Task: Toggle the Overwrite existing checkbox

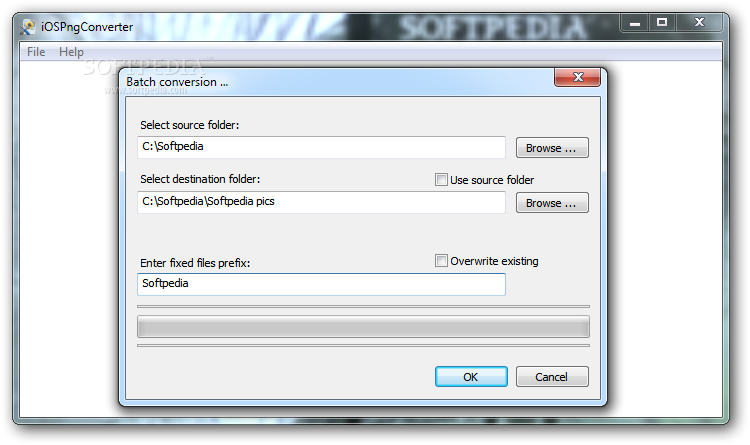Action: tap(441, 260)
